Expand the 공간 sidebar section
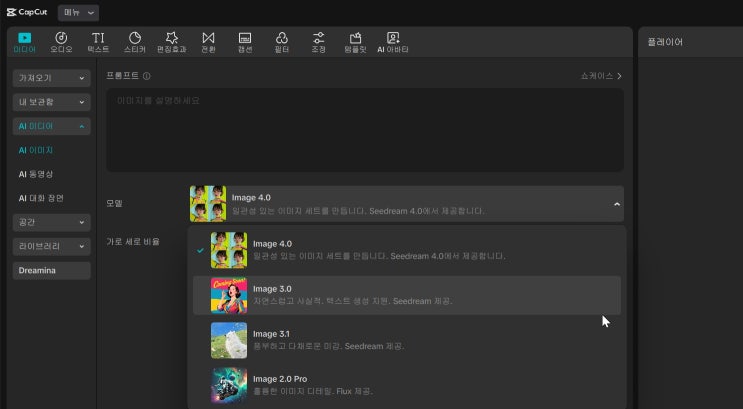Image resolution: width=743 pixels, height=409 pixels. point(51,222)
